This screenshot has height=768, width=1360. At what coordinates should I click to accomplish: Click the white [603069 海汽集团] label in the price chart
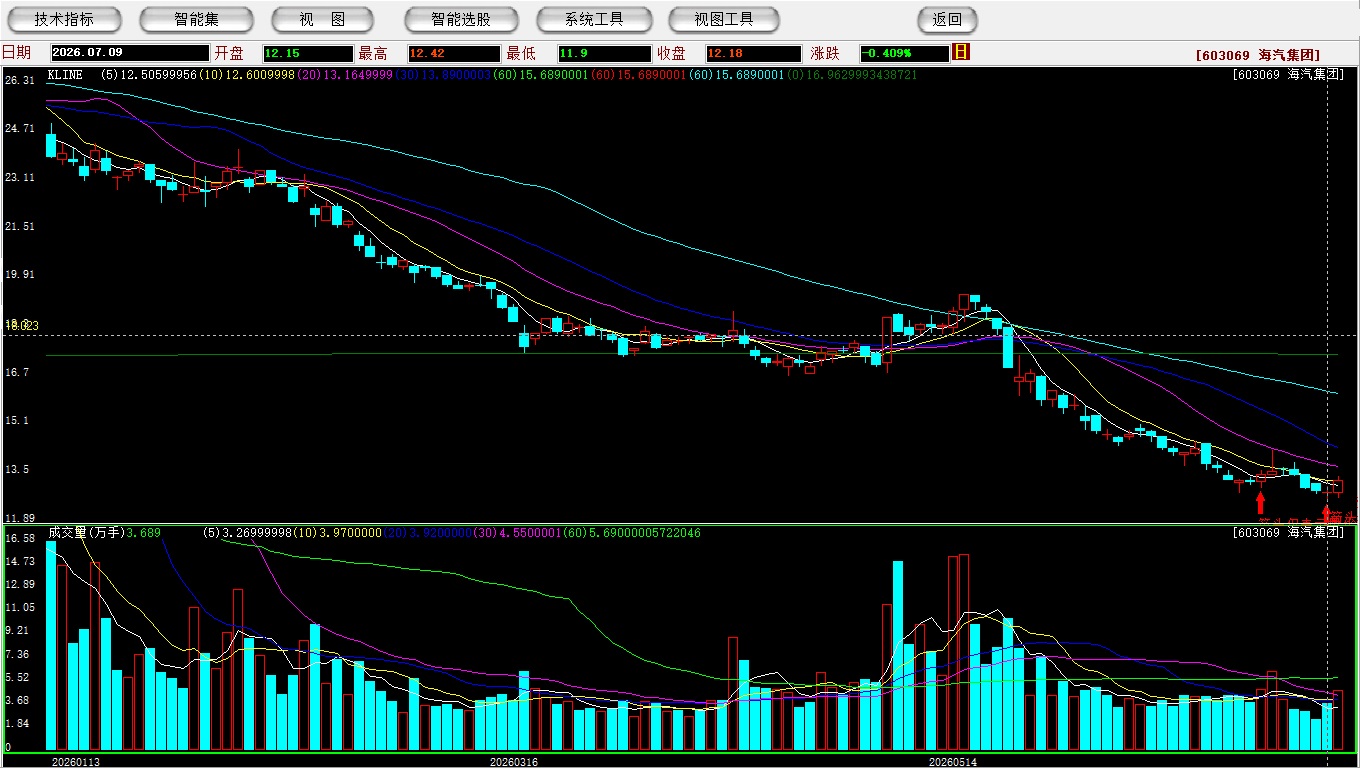pos(1287,75)
